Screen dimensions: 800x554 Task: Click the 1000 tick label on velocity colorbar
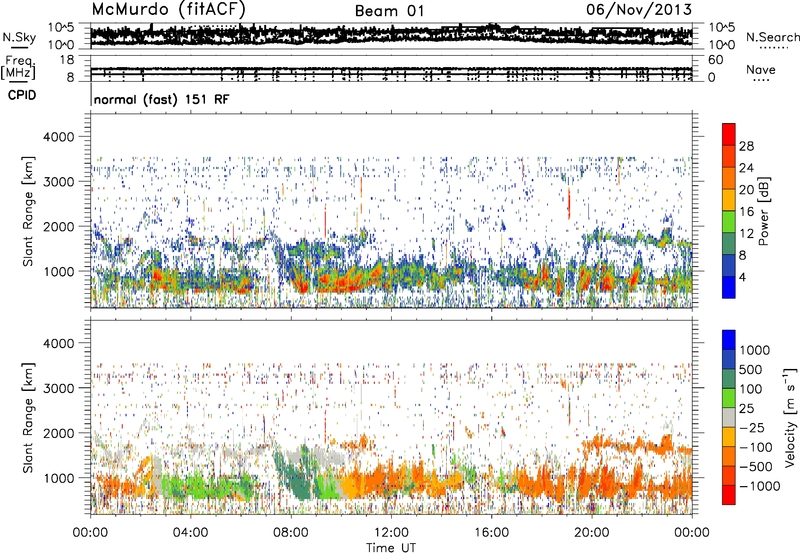tap(755, 350)
